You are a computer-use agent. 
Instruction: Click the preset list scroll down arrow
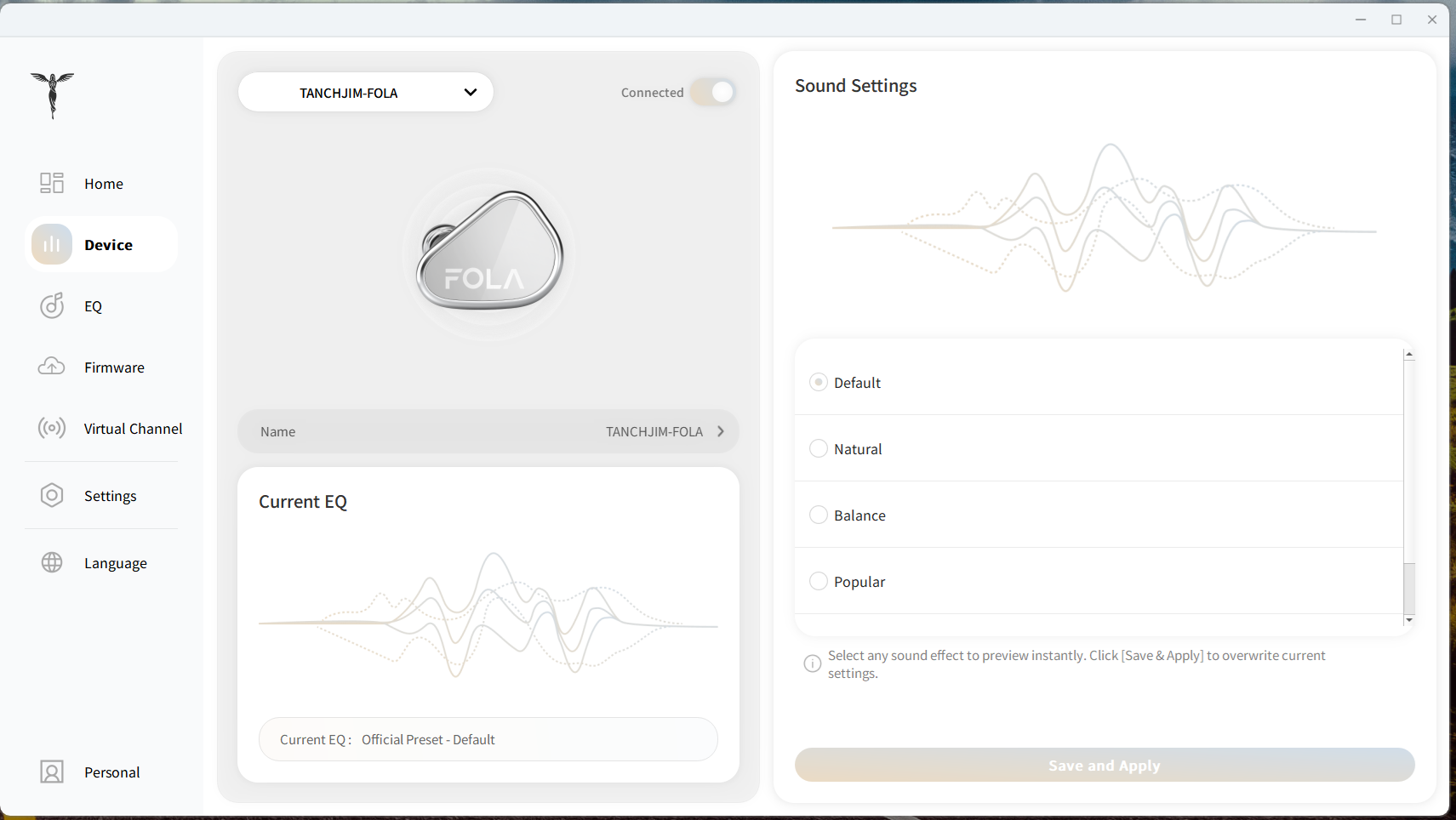pos(1409,620)
